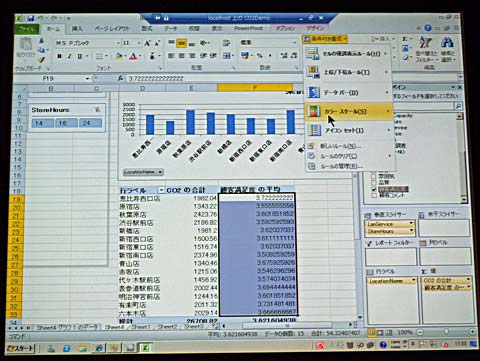Click the Excel icon in the taskbar

coord(145,348)
